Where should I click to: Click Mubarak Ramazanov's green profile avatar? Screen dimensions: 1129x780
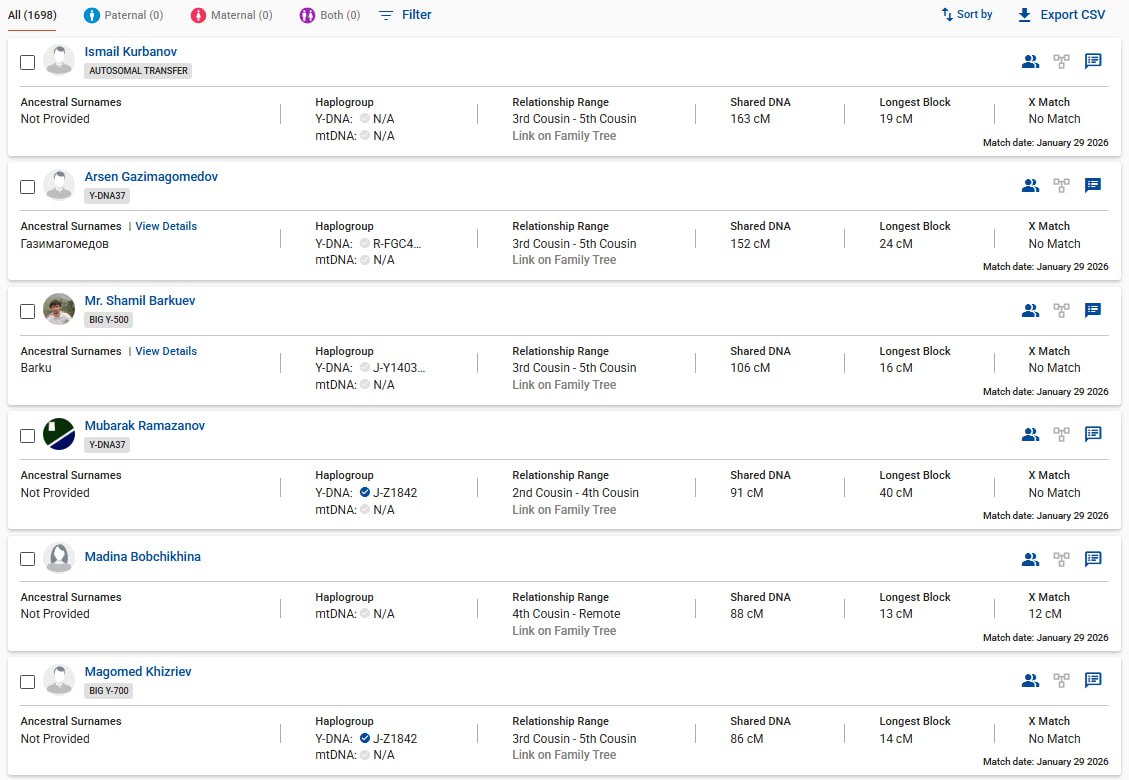click(59, 434)
